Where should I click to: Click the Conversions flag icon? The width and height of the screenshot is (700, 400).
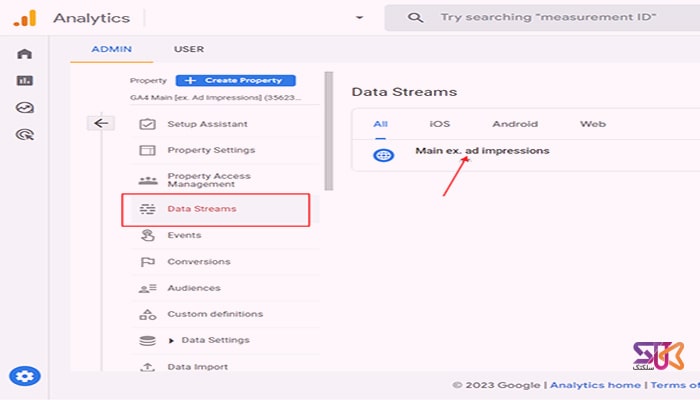[147, 262]
